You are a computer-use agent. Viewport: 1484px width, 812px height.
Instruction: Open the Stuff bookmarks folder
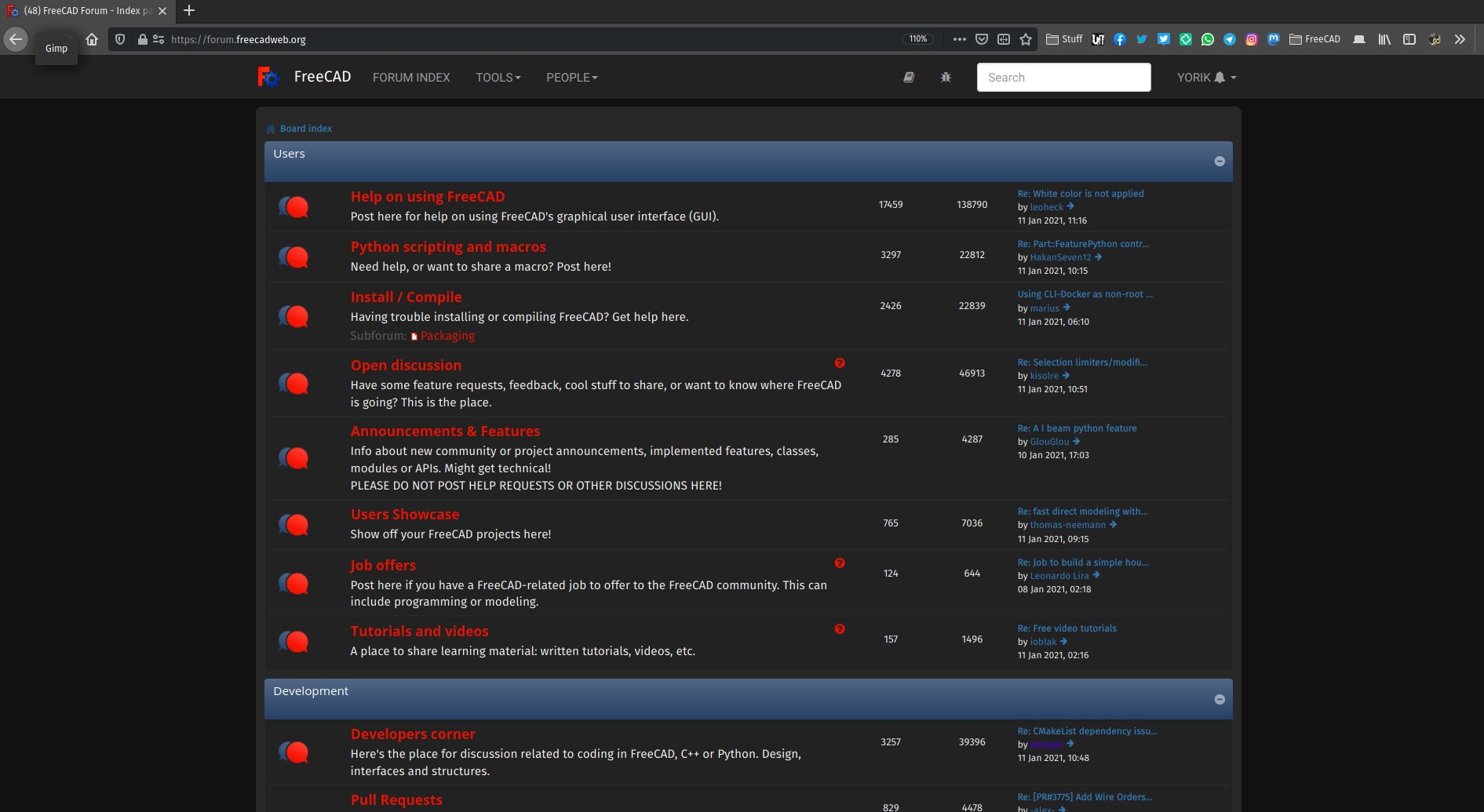pos(1064,39)
